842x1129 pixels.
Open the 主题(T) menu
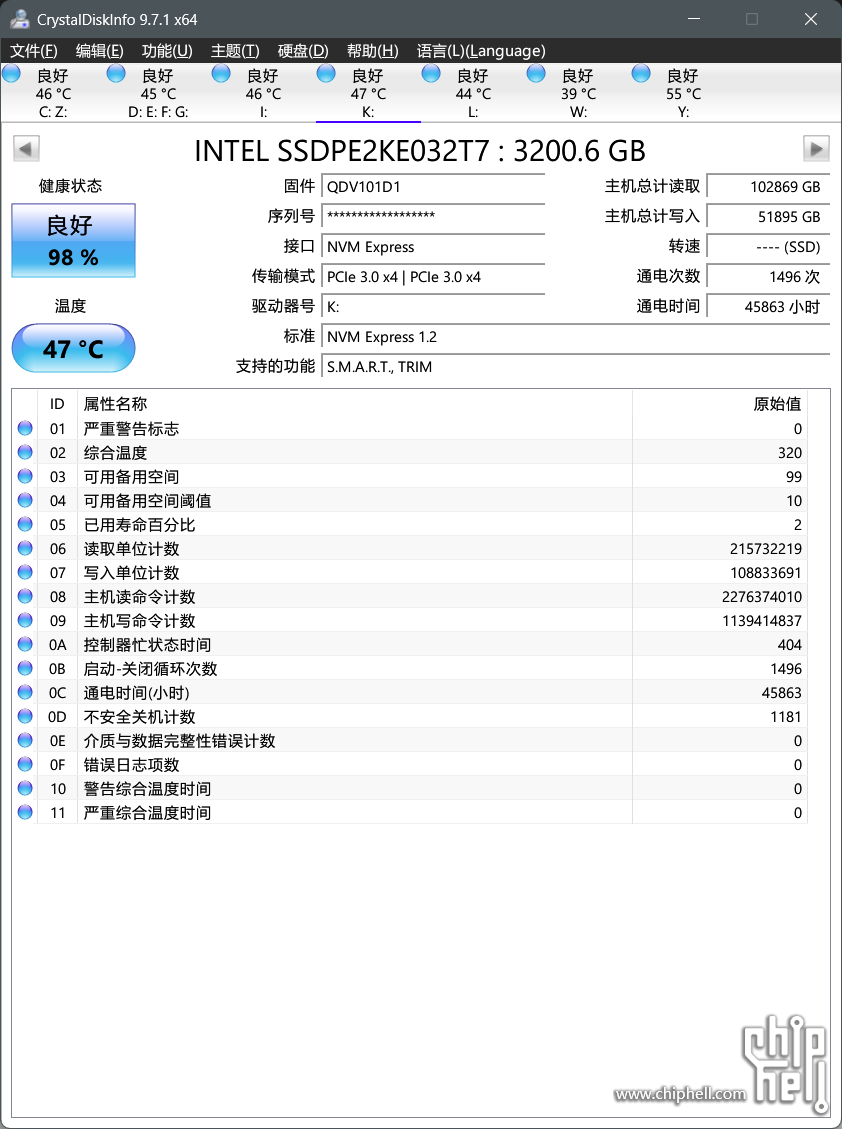(x=235, y=51)
